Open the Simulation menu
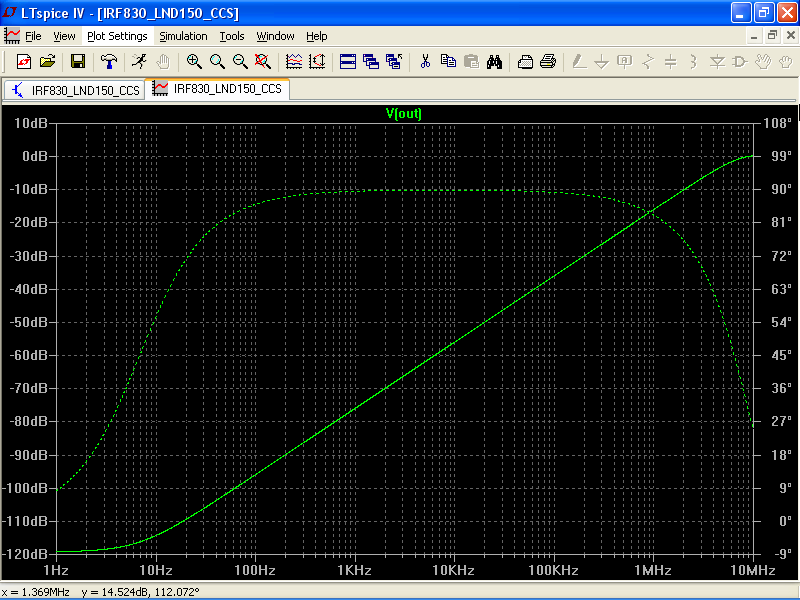800x600 pixels. pos(183,36)
